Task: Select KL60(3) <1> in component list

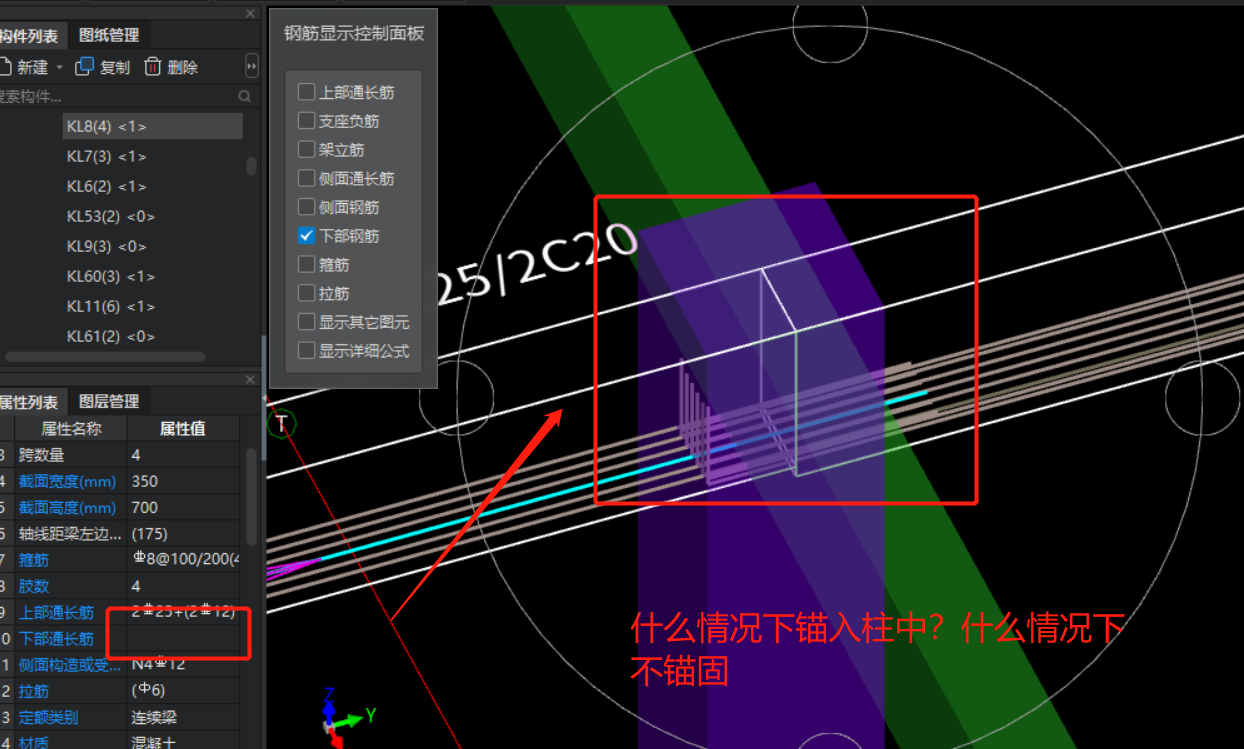Action: click(111, 276)
